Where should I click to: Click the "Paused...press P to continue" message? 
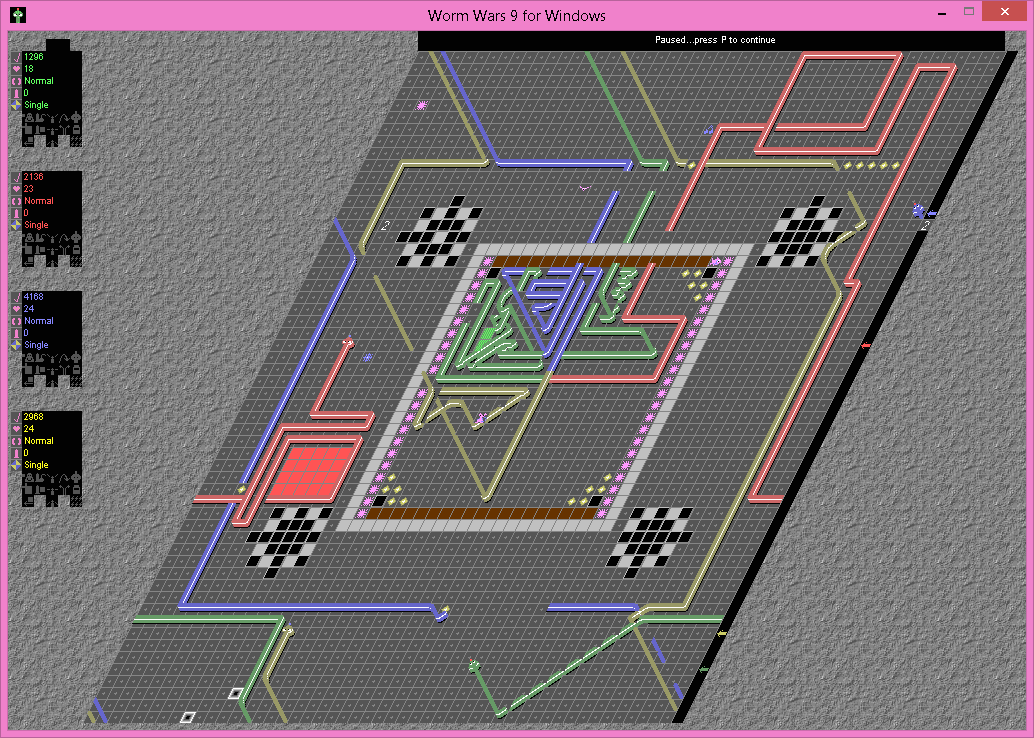pos(715,40)
